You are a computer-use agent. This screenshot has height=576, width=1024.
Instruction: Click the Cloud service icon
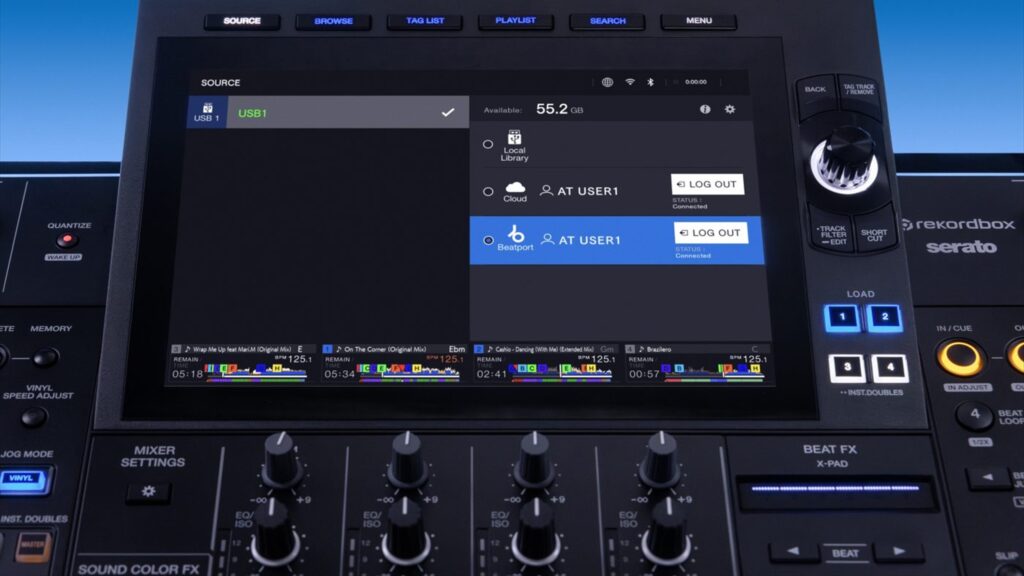pos(516,188)
